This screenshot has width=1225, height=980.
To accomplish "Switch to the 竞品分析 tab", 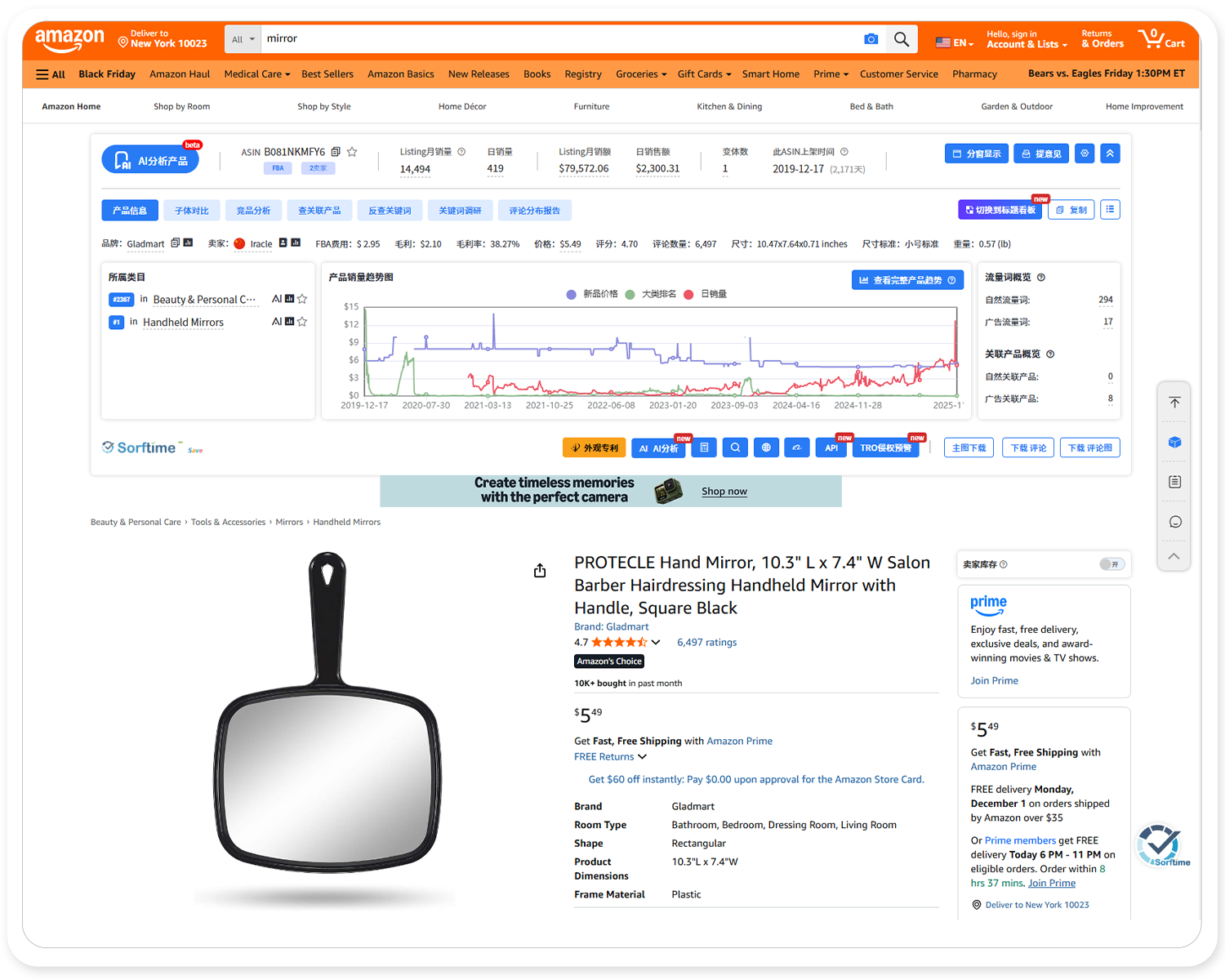I will tap(253, 211).
